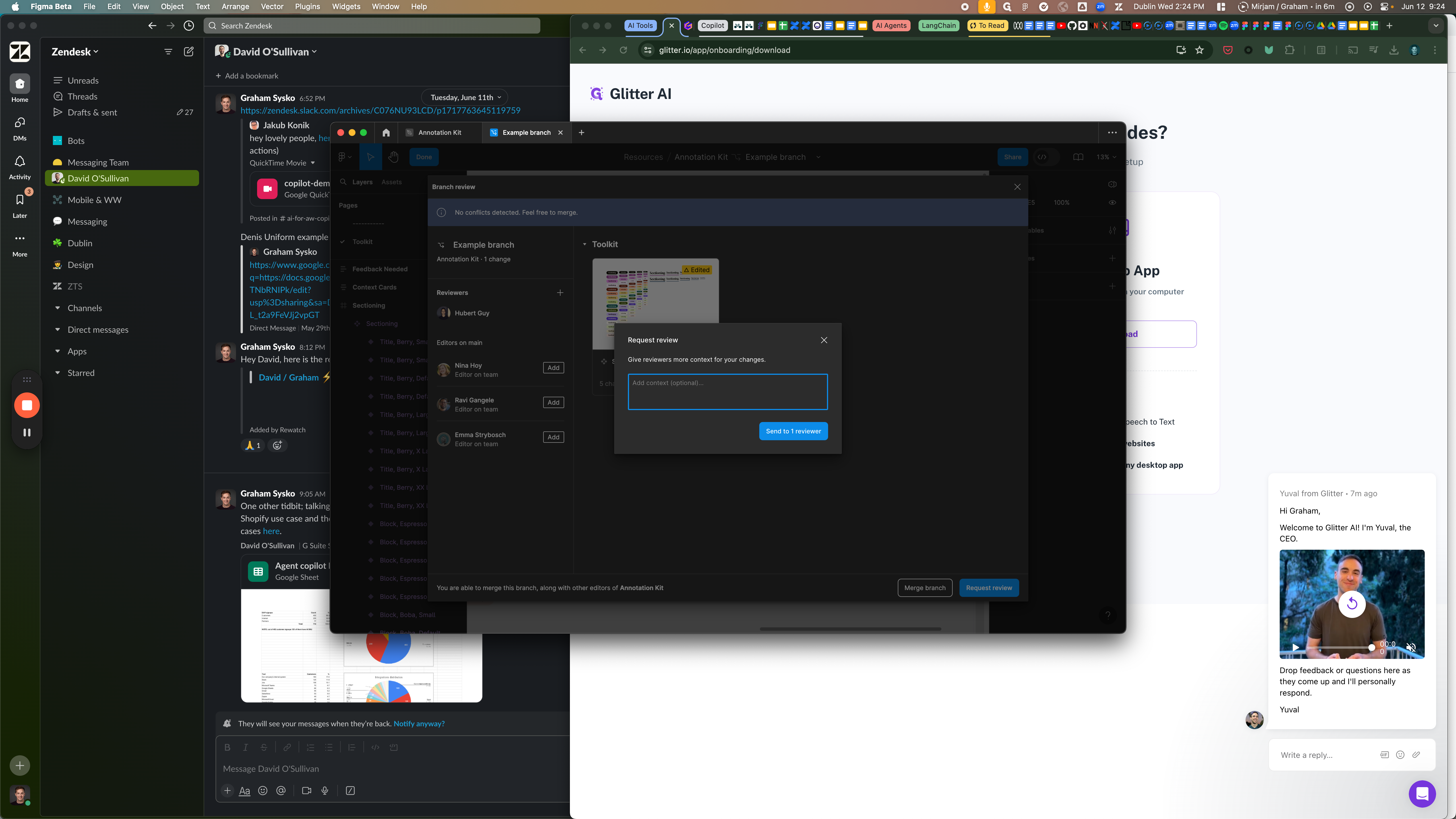This screenshot has width=1456, height=819.
Task: Select the Figma move tool
Action: 370,157
